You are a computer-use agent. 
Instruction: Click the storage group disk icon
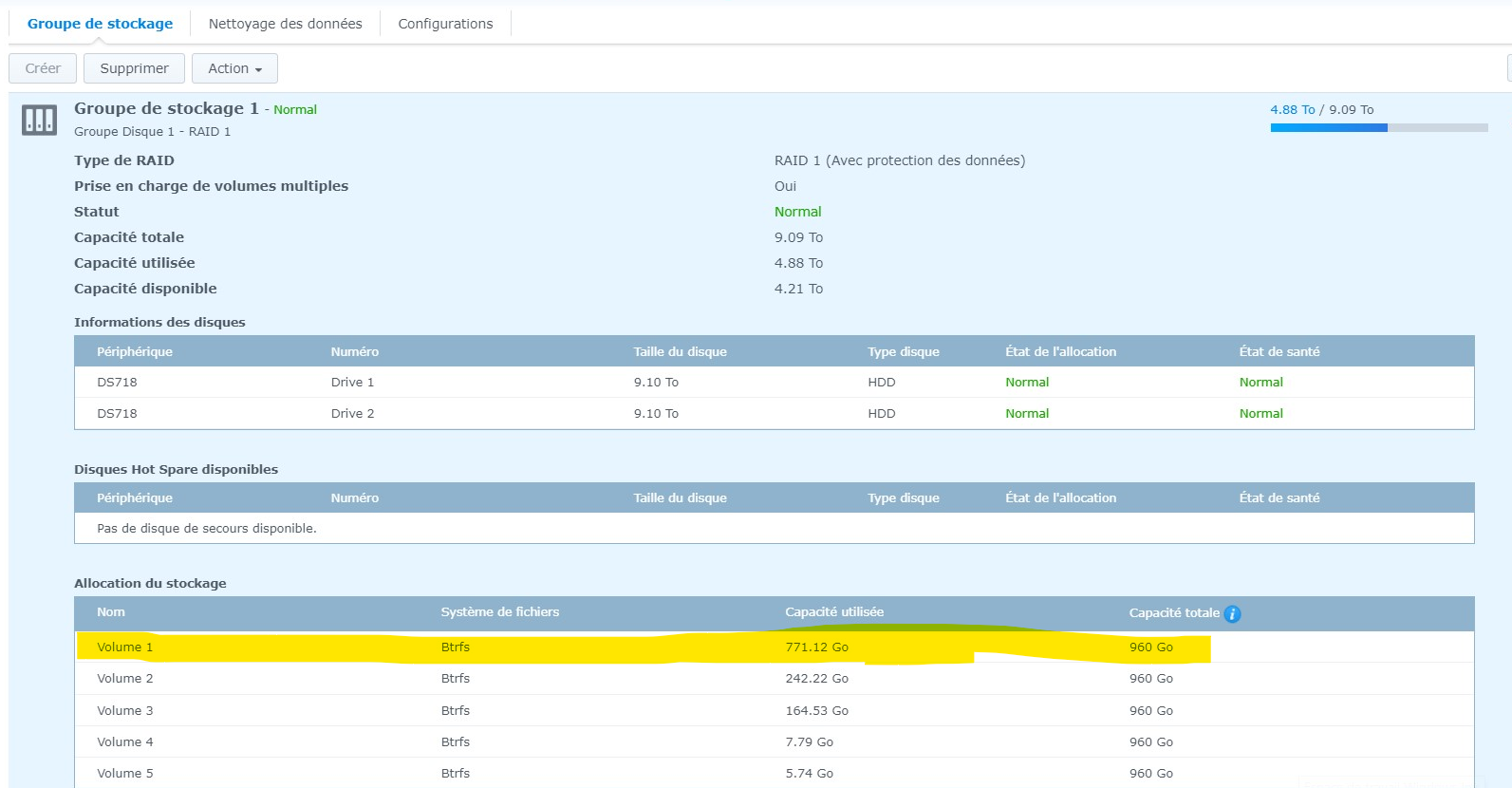(x=39, y=121)
